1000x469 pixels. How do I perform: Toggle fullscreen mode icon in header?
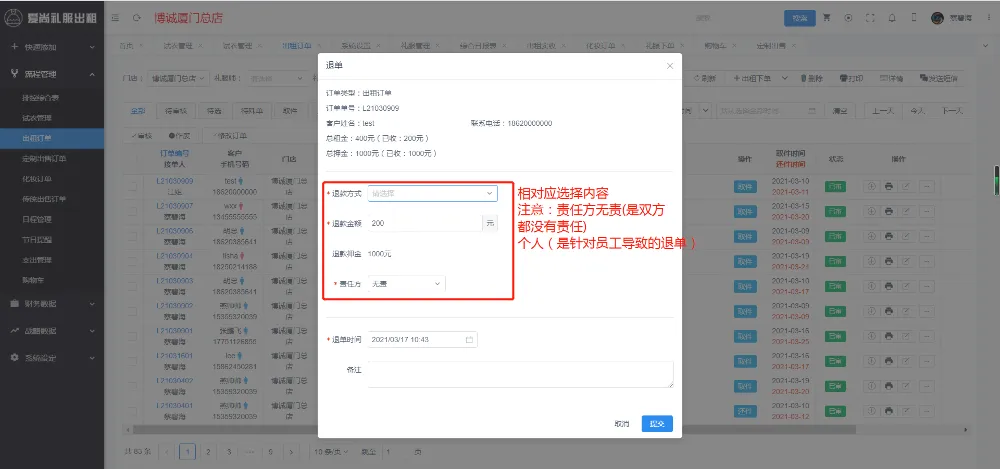(870, 18)
